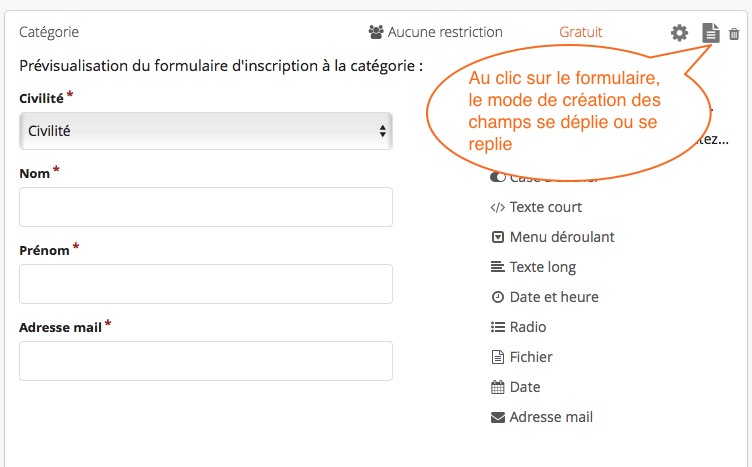Delete category with trash icon
The image size is (752, 467).
(734, 34)
